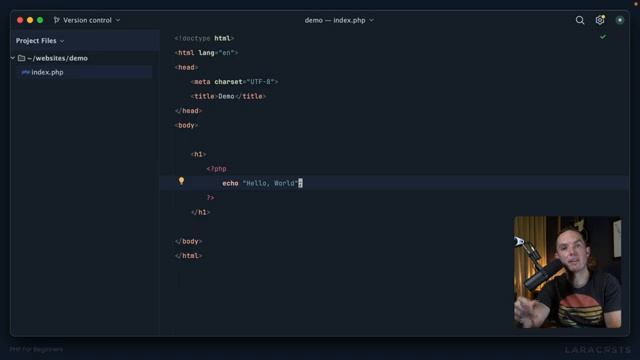Click the yellow minimize window button
This screenshot has width=640, height=360.
point(30,20)
